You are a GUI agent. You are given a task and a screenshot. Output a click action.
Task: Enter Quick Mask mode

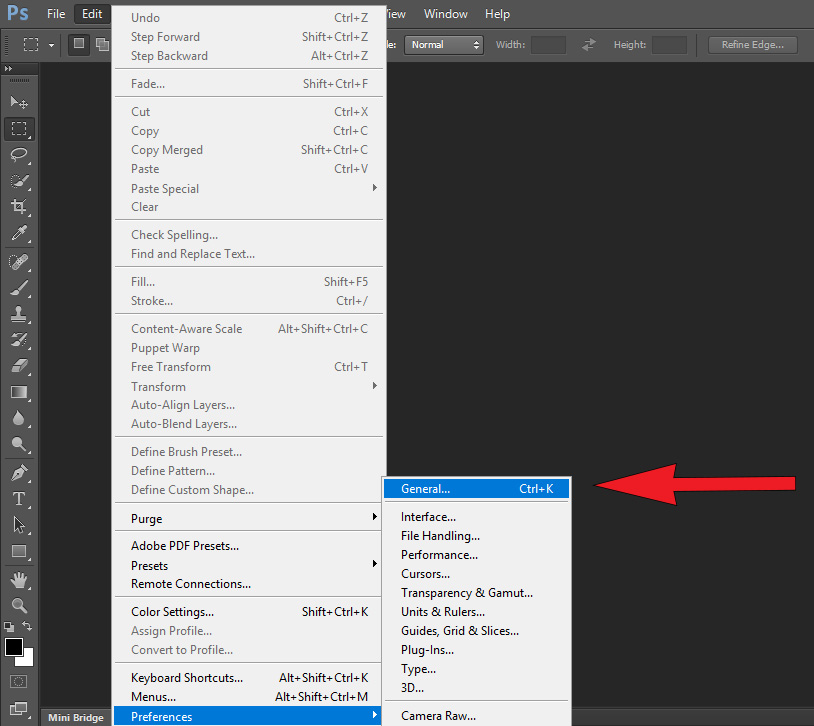click(18, 681)
